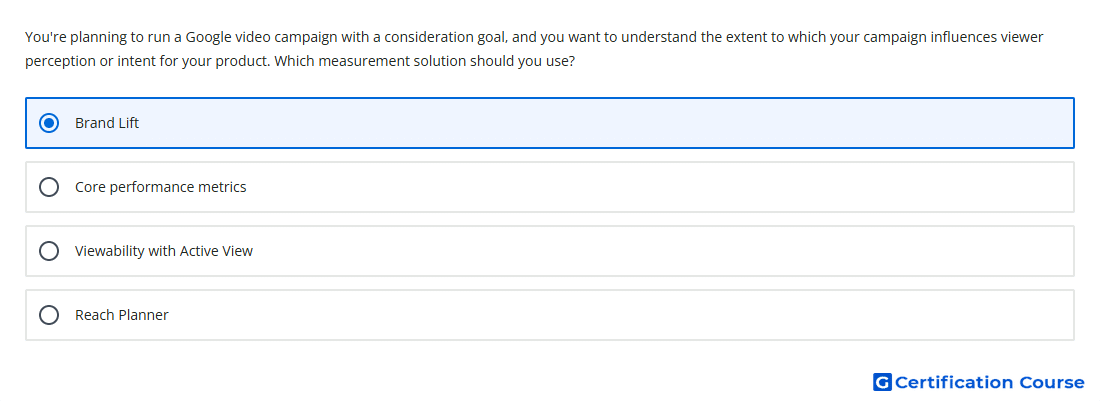Click blank space inside Core performance metrics box

point(659,187)
